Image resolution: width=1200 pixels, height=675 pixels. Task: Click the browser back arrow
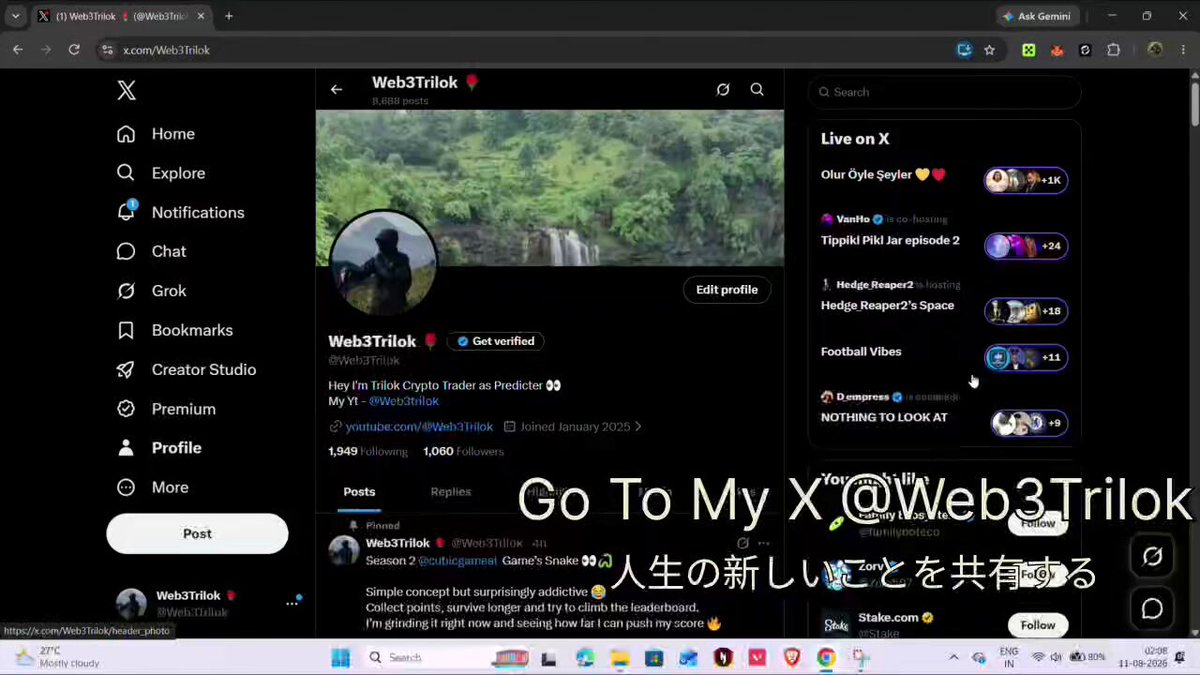pos(18,49)
